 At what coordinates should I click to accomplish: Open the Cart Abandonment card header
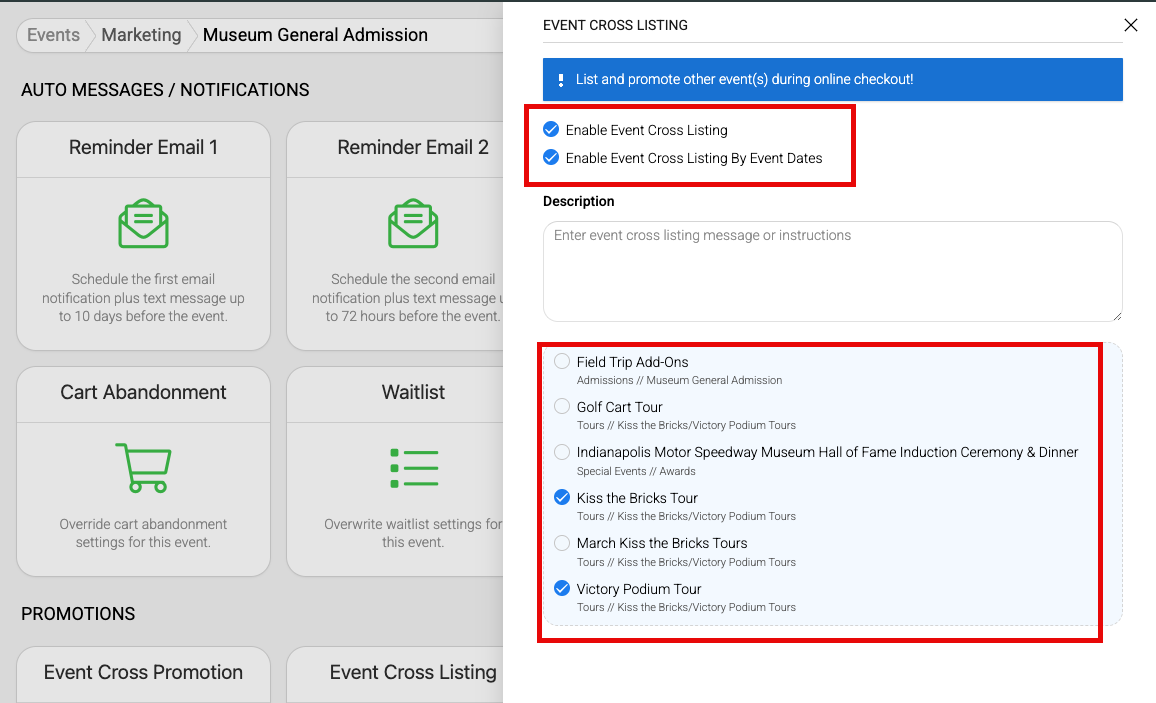[x=144, y=394]
